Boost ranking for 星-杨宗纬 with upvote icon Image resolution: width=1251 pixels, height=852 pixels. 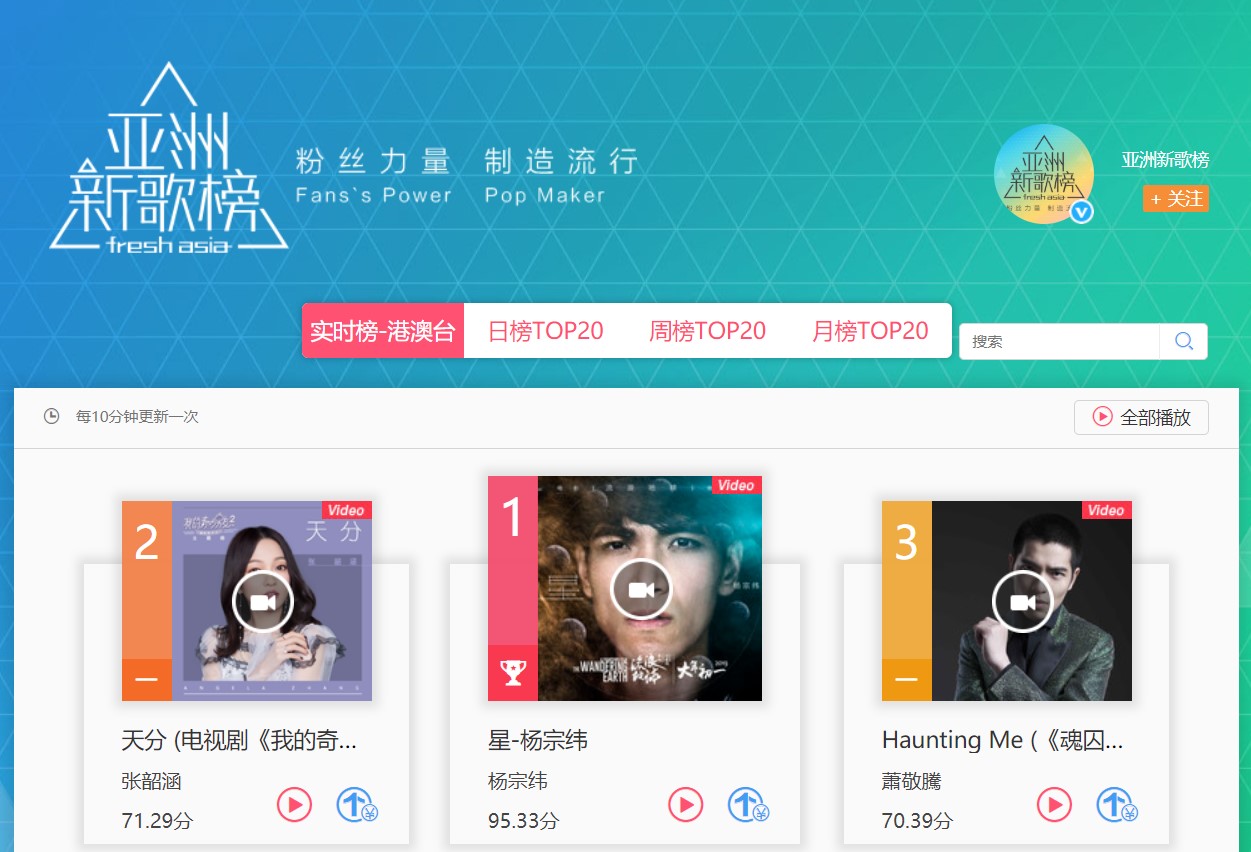click(x=747, y=804)
